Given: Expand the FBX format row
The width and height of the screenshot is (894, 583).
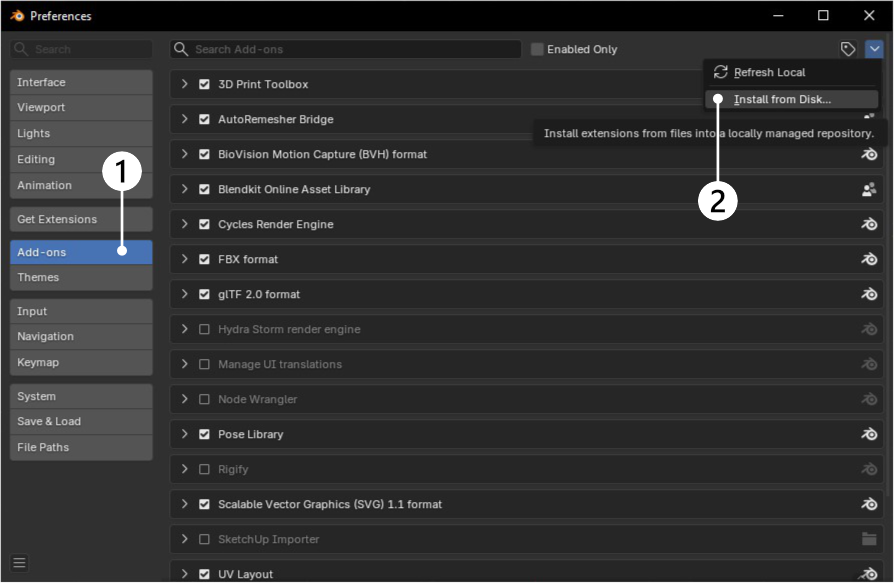Looking at the screenshot, I should click(184, 259).
